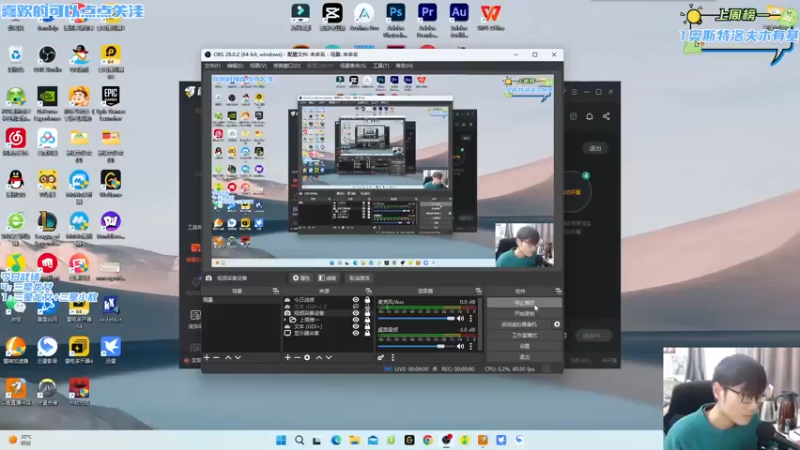Open the 视图(V) menu in OBS
The image size is (800, 450).
click(x=258, y=66)
